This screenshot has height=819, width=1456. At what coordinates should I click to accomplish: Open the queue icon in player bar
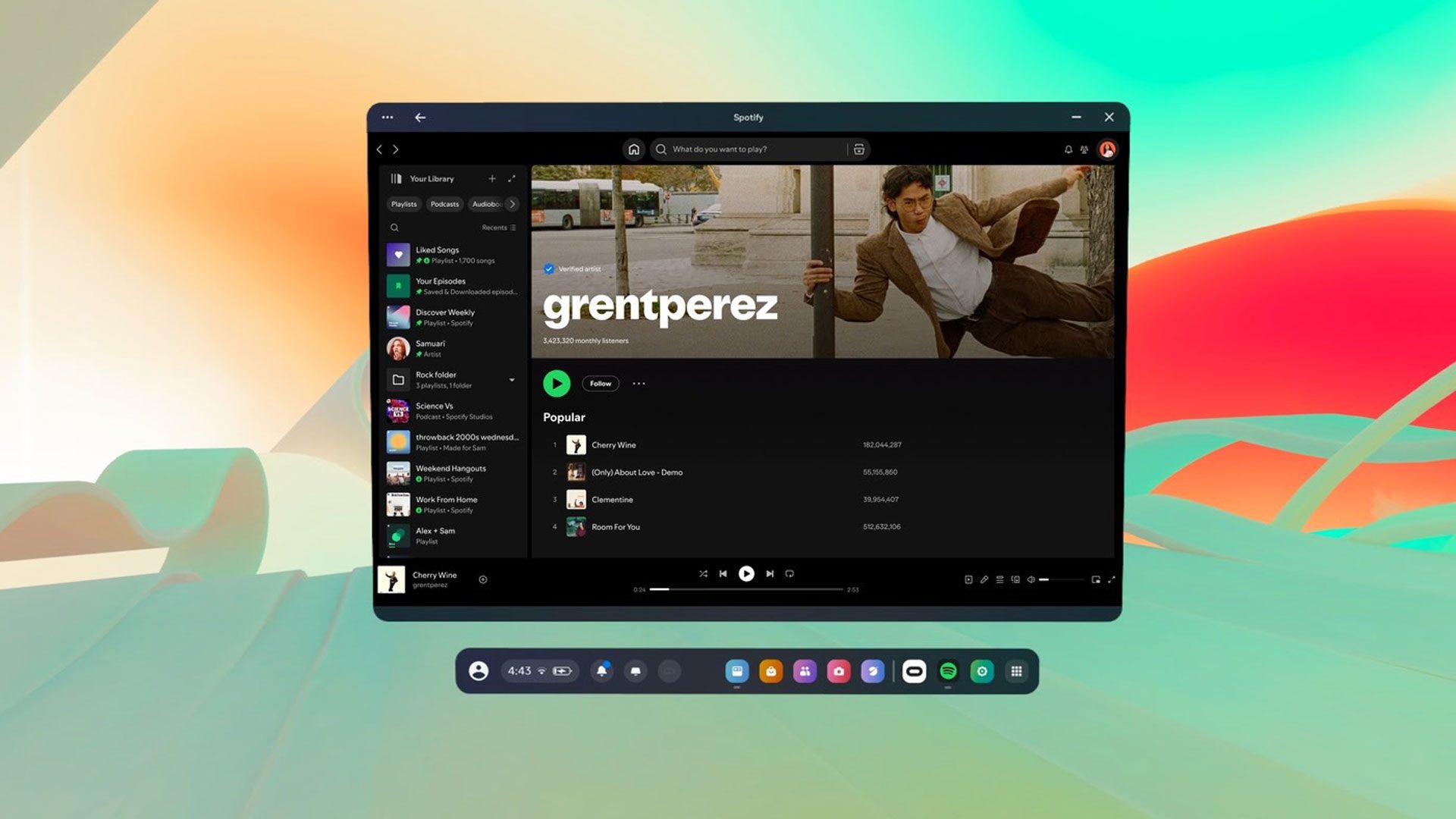coord(999,579)
